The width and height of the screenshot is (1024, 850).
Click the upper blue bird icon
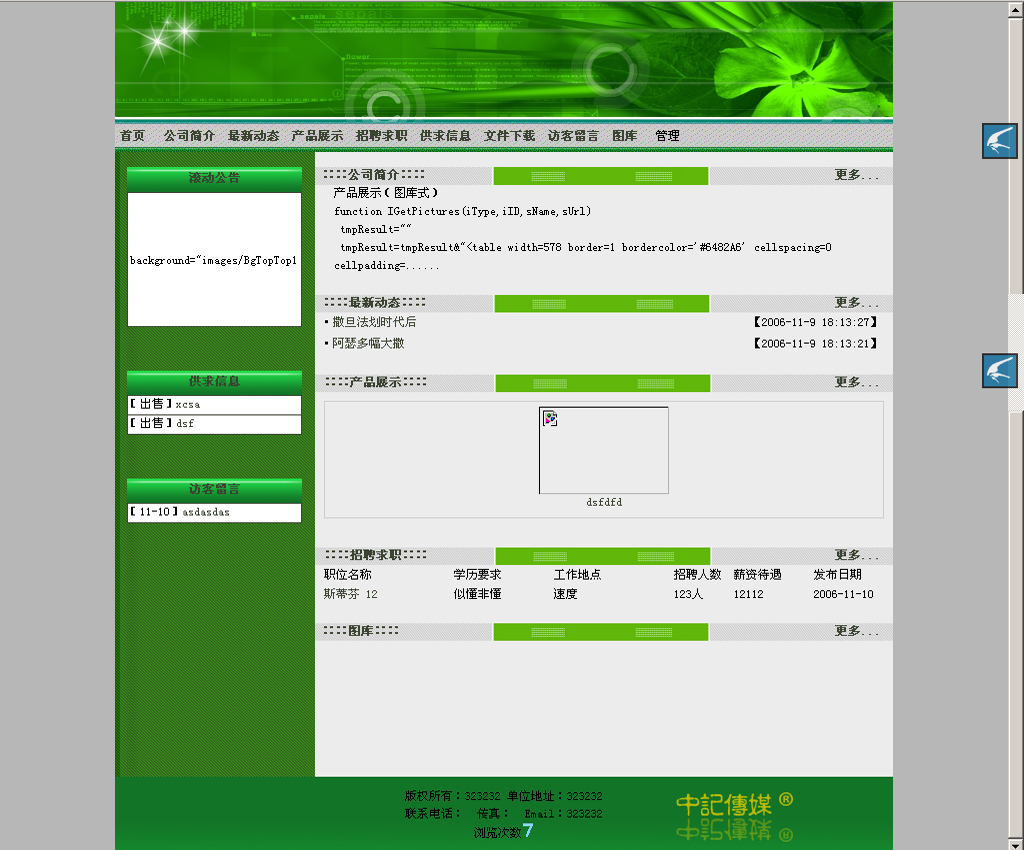point(999,141)
